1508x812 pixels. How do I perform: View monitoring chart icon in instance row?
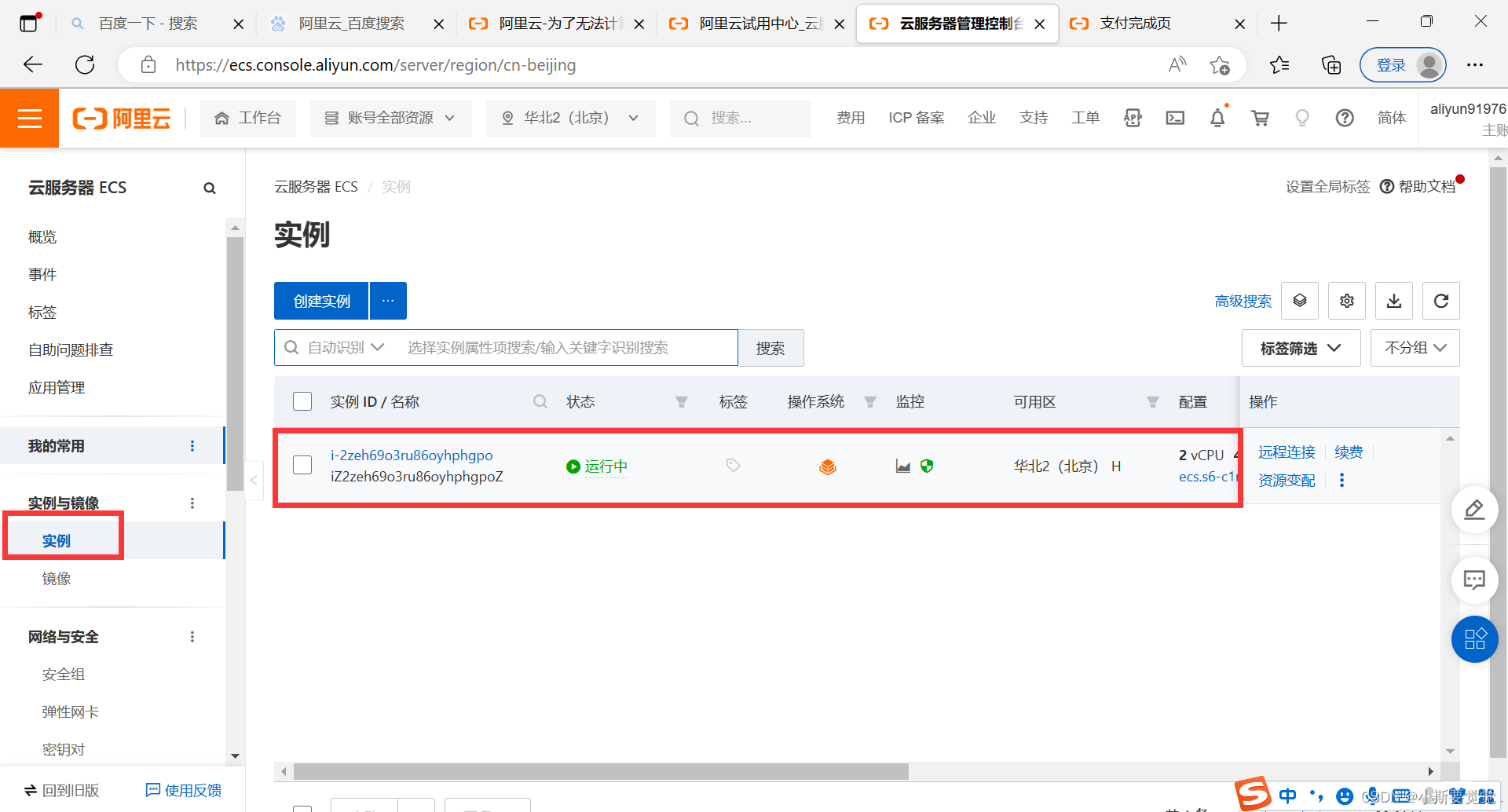903,466
